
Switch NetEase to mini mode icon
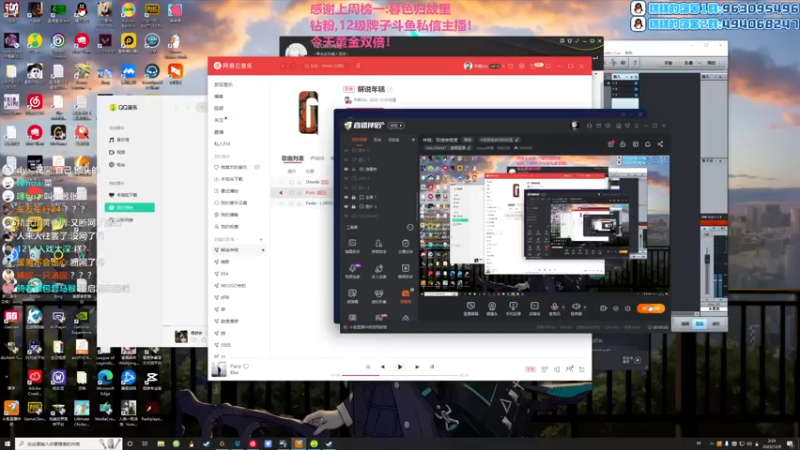[548, 66]
